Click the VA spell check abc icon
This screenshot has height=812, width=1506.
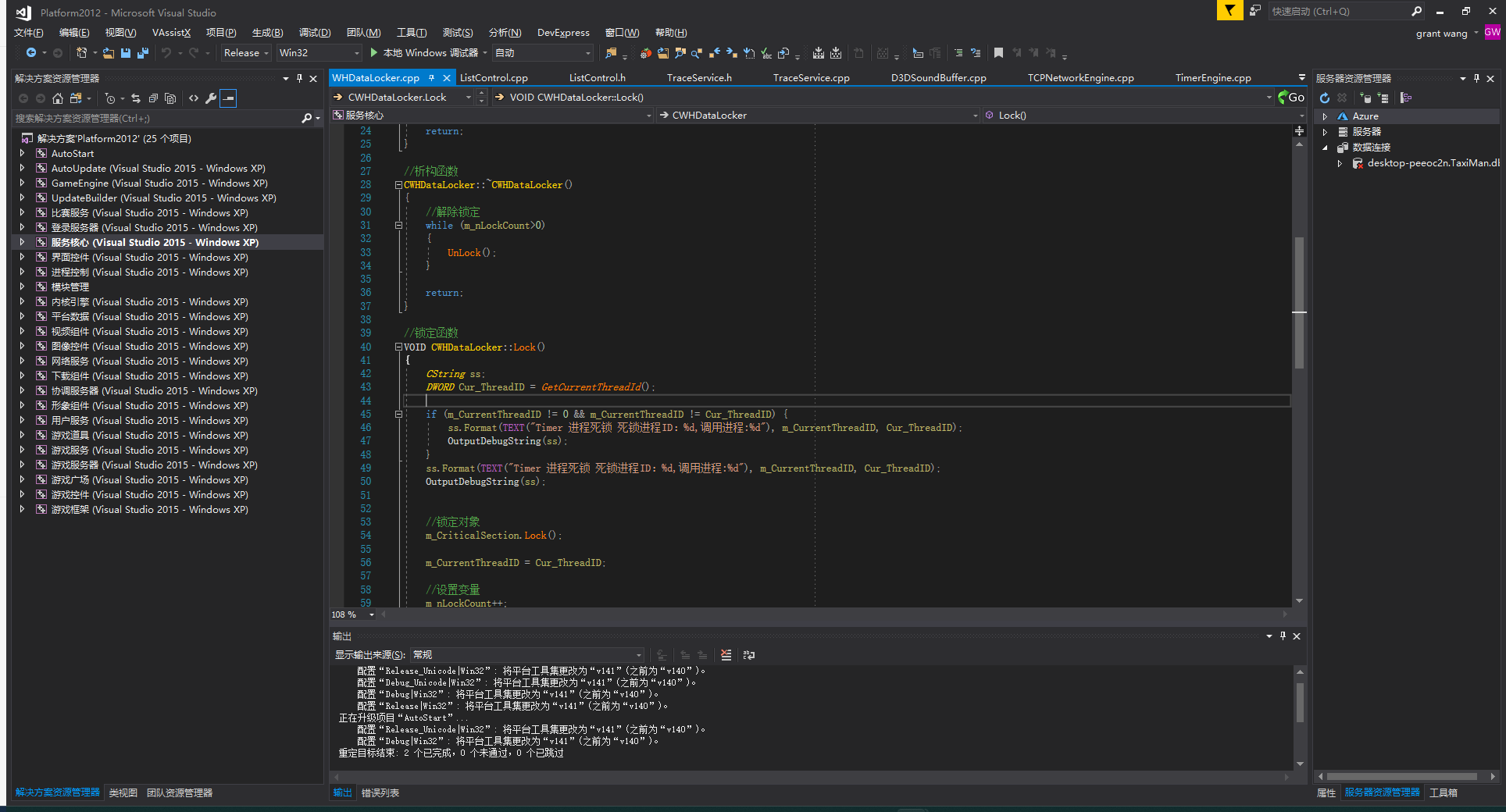(766, 53)
